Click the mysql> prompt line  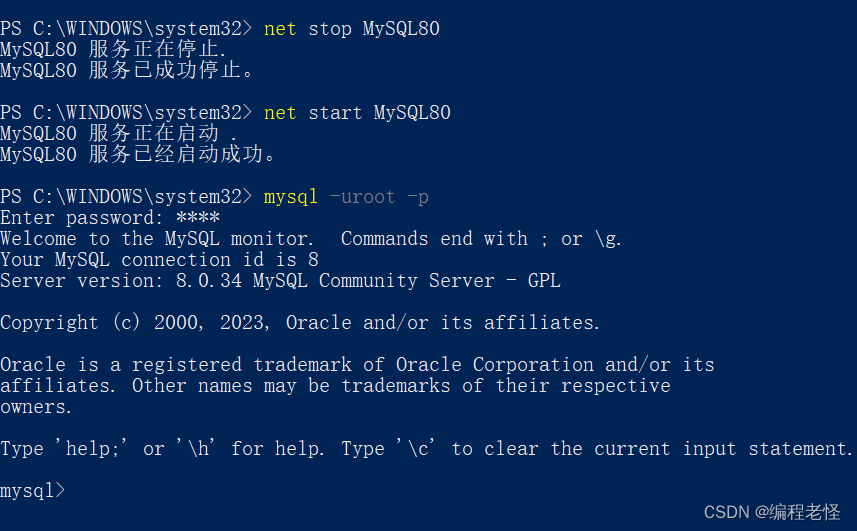(33, 491)
